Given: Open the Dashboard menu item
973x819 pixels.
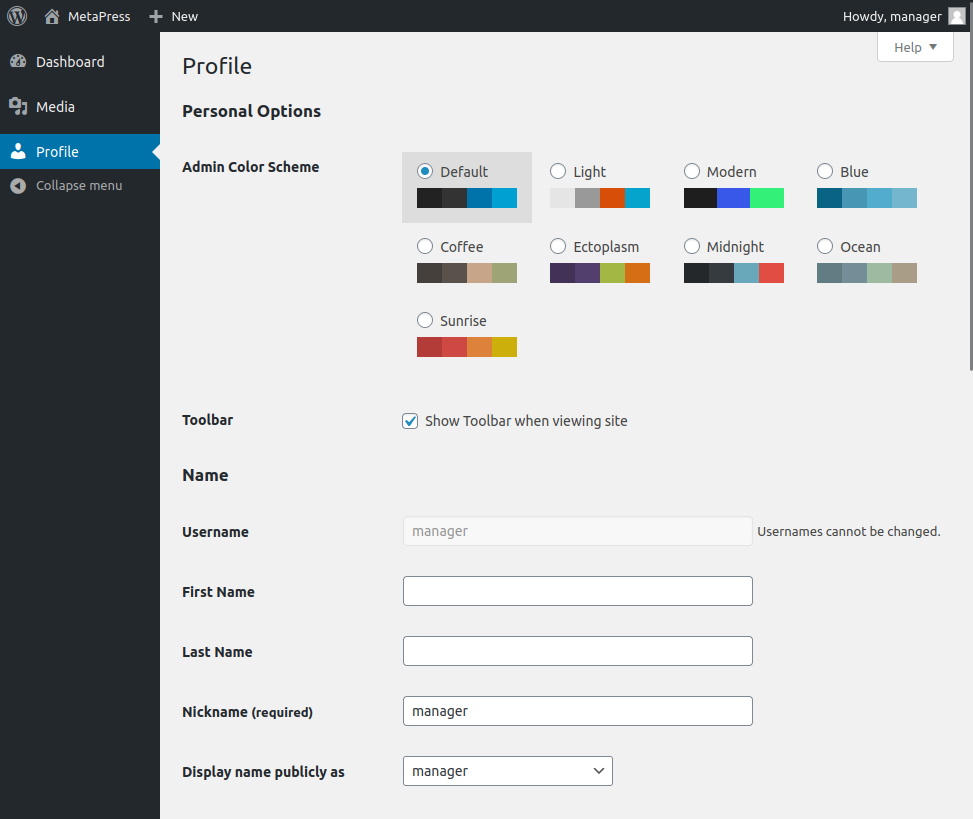Looking at the screenshot, I should click(x=70, y=62).
